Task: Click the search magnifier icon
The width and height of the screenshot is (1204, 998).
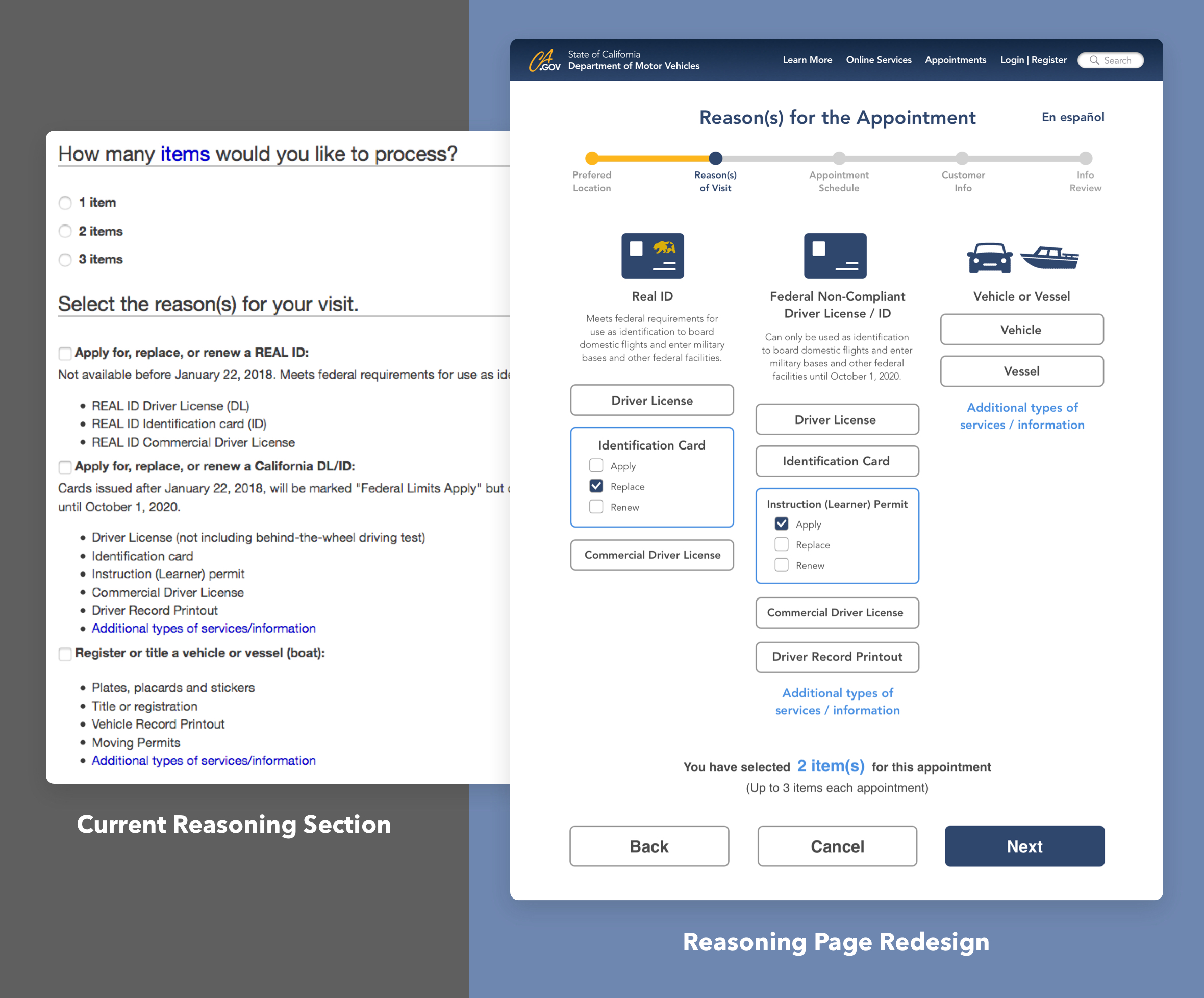Action: [1094, 60]
